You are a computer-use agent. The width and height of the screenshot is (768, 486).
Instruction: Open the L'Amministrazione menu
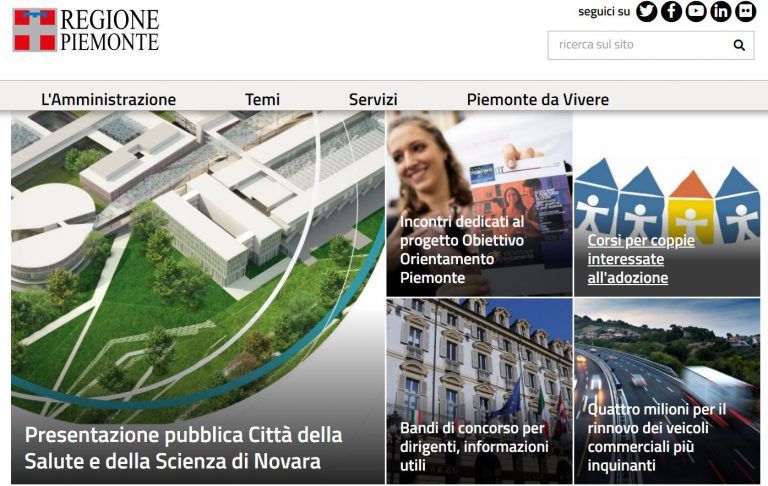click(108, 99)
